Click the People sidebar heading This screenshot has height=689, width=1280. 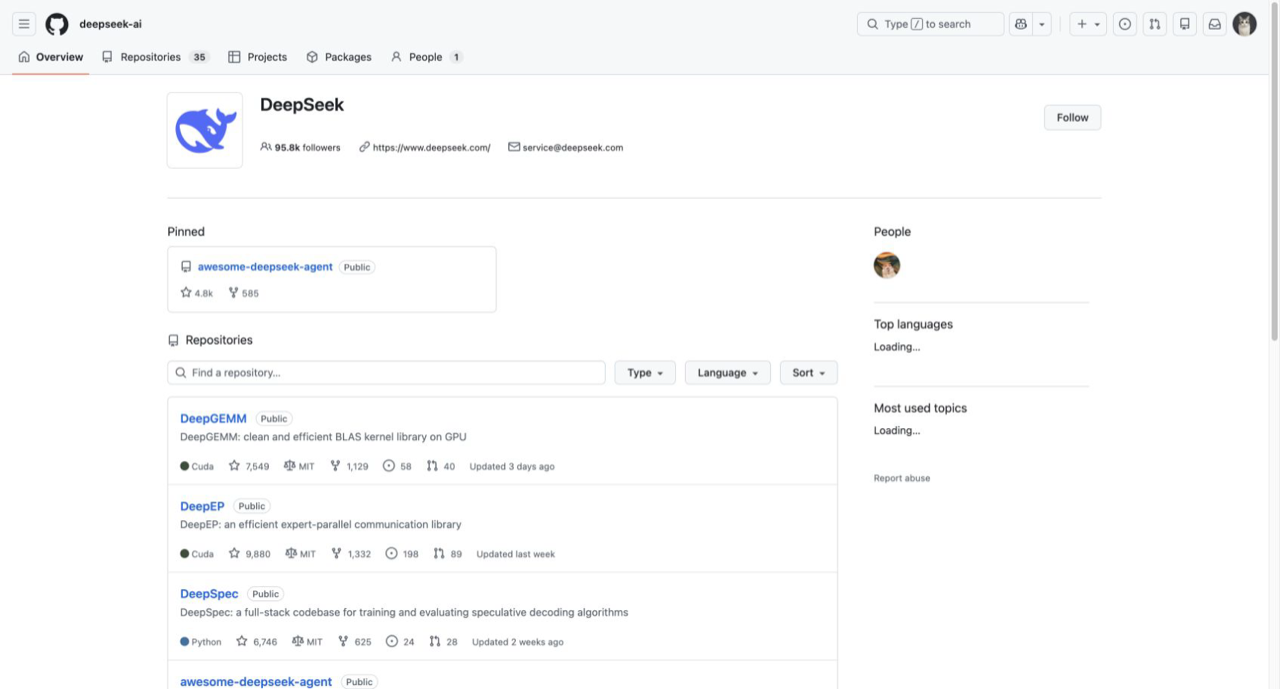pos(892,231)
